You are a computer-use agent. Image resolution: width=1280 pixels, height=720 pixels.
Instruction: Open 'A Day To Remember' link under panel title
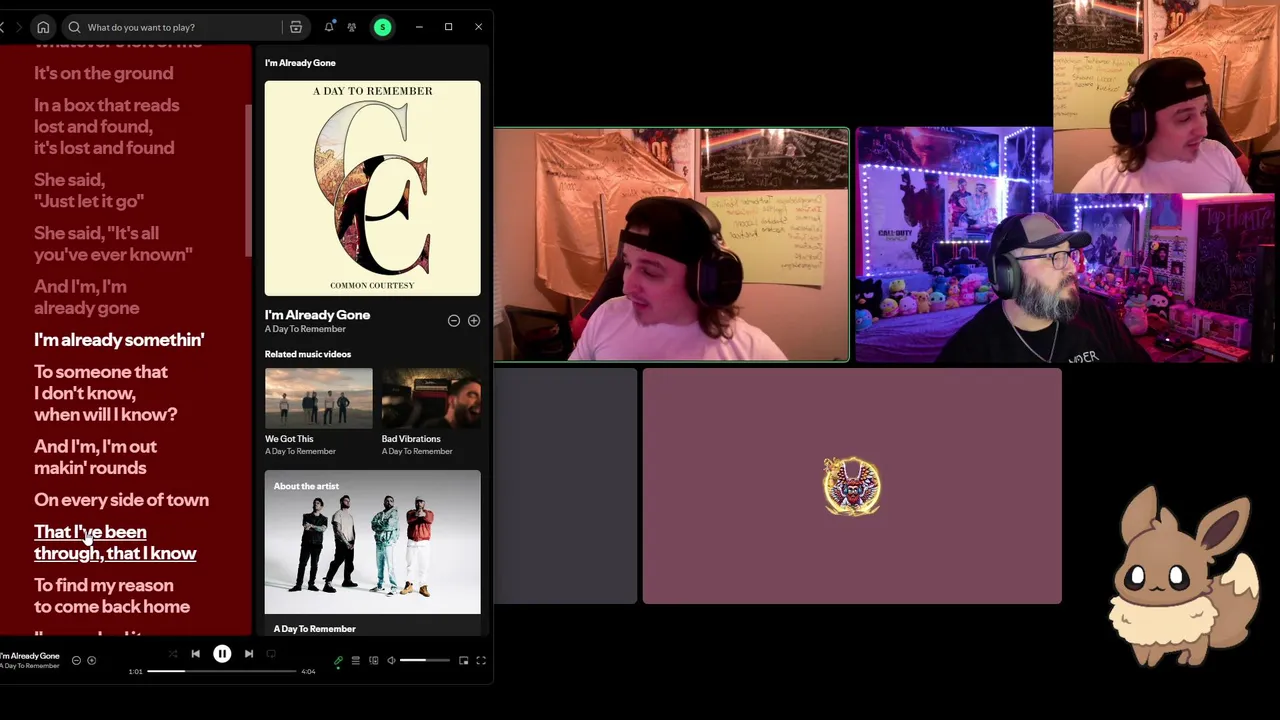(305, 329)
